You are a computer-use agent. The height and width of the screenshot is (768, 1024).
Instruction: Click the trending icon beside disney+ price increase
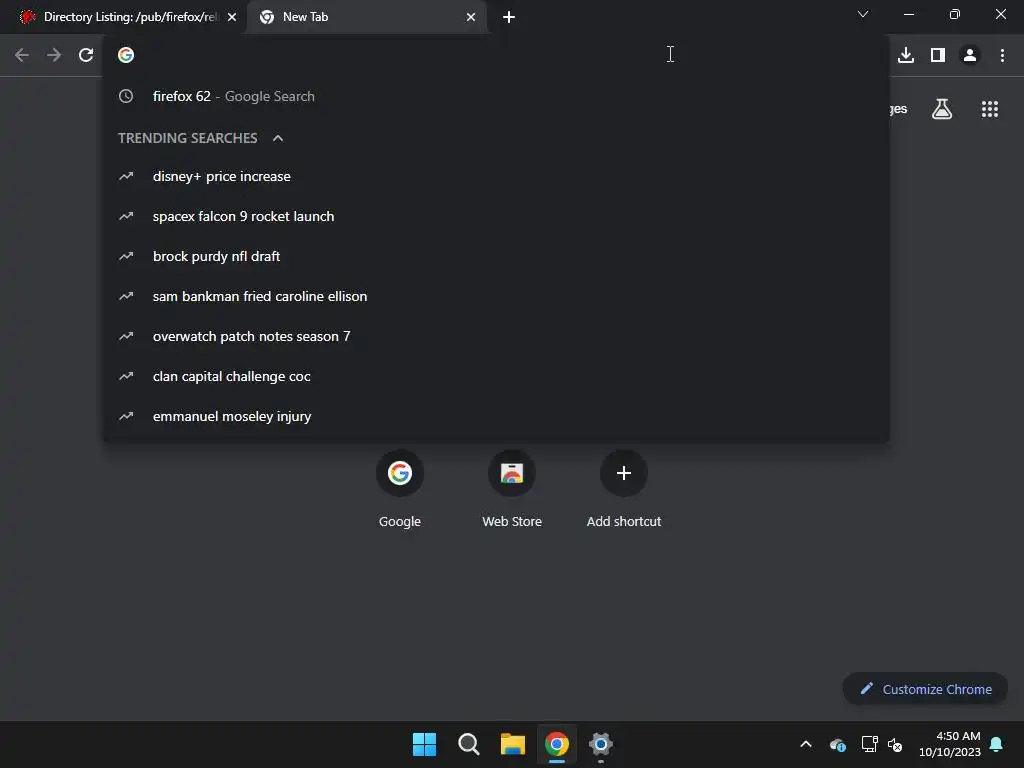pos(126,176)
